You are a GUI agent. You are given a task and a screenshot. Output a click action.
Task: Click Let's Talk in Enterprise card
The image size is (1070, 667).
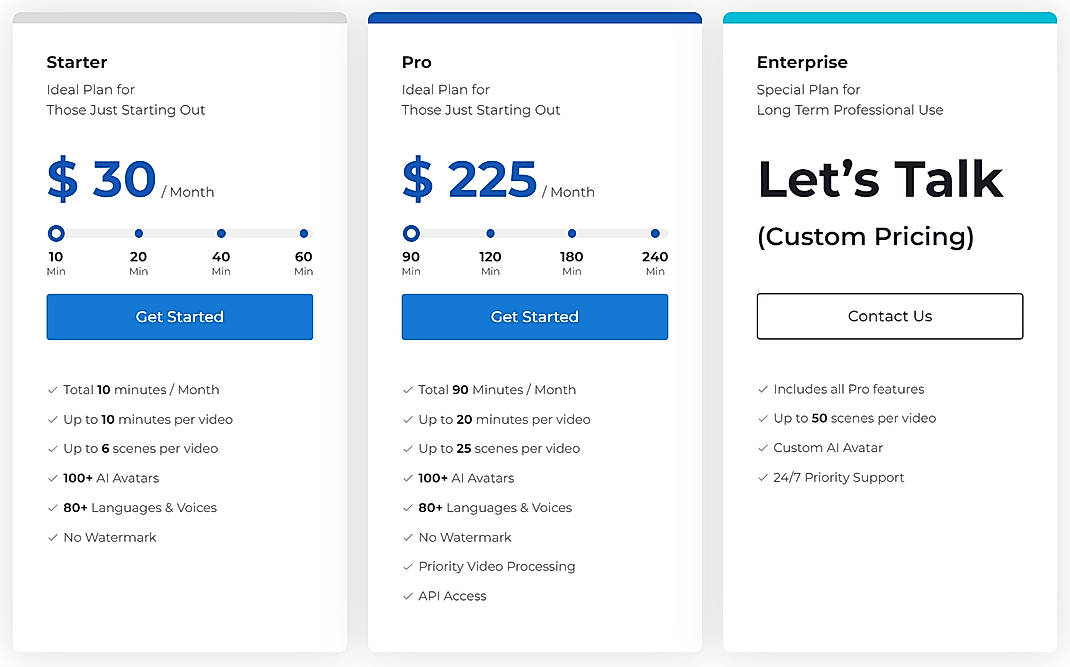(x=880, y=179)
